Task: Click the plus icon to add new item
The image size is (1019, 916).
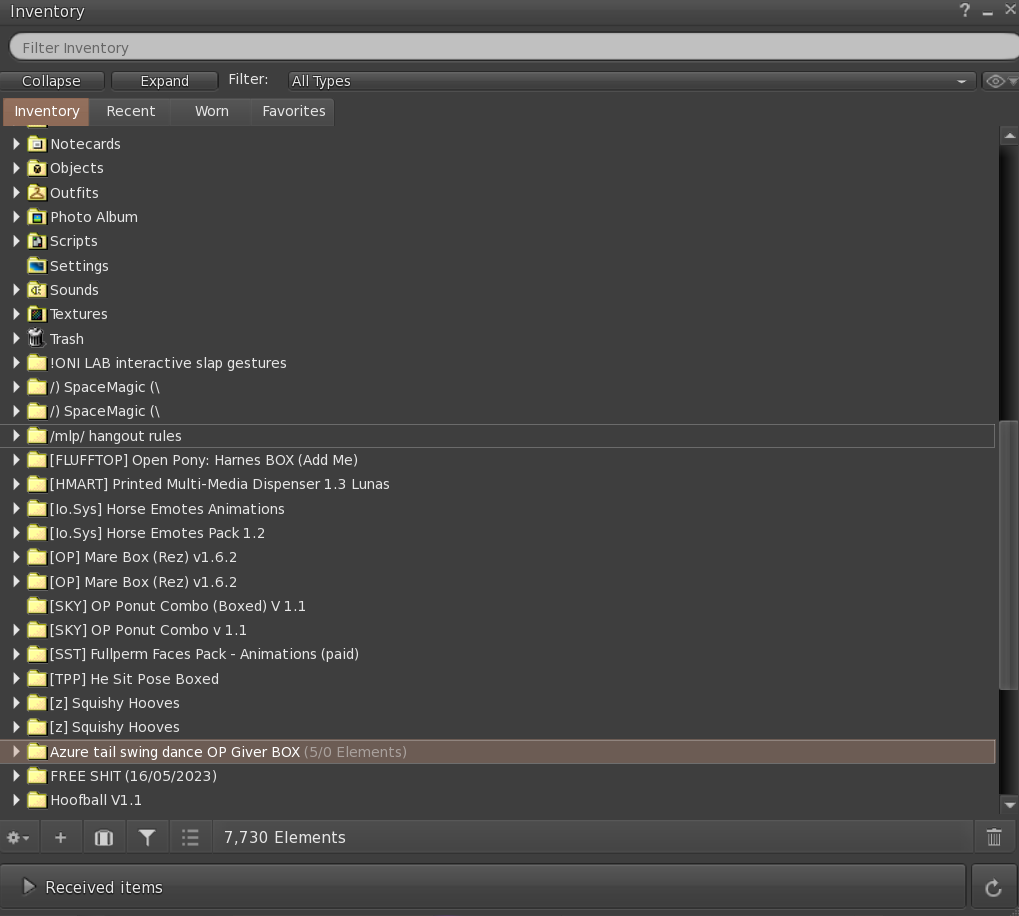Action: pyautogui.click(x=60, y=837)
